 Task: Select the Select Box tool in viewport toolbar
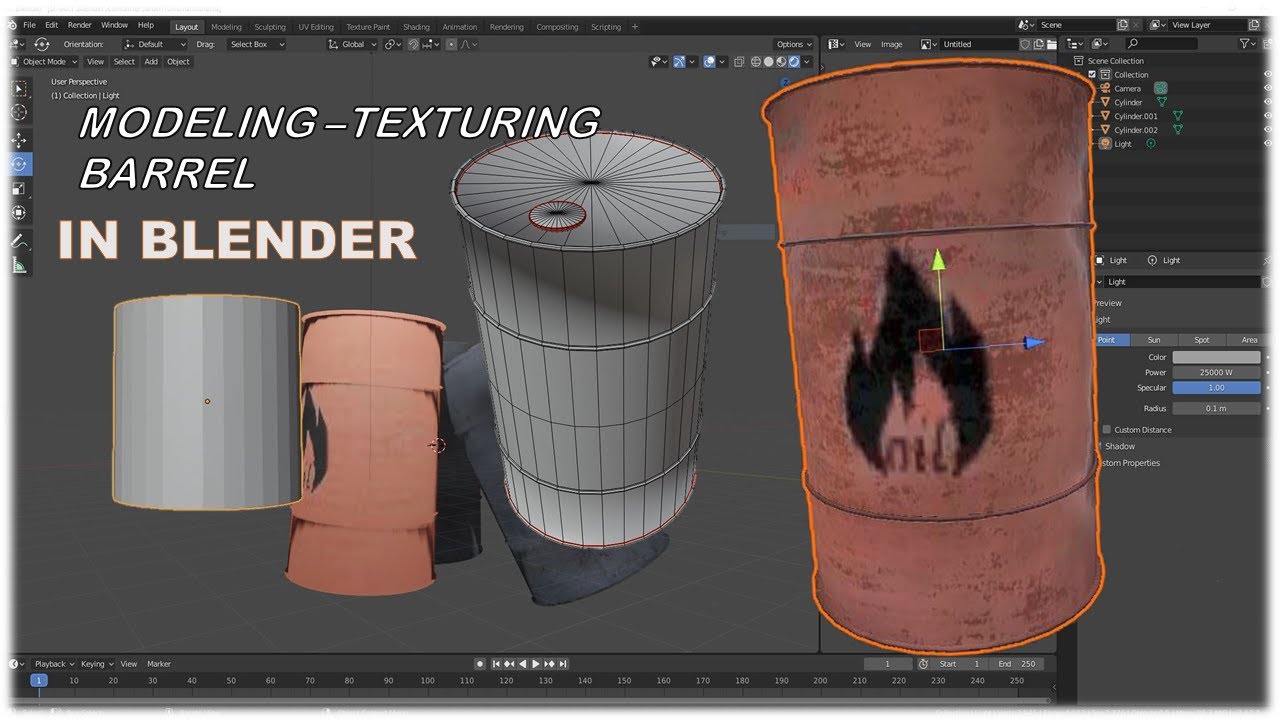[19, 89]
